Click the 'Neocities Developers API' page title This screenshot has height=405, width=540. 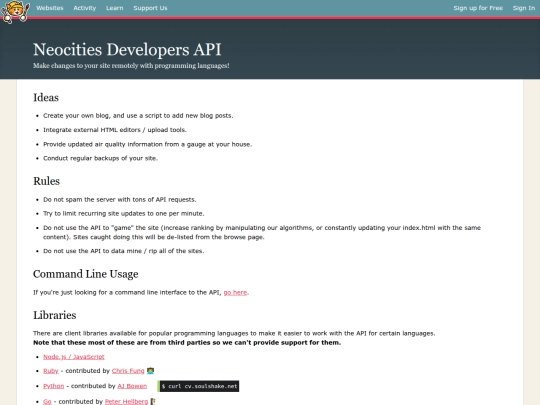(x=127, y=49)
